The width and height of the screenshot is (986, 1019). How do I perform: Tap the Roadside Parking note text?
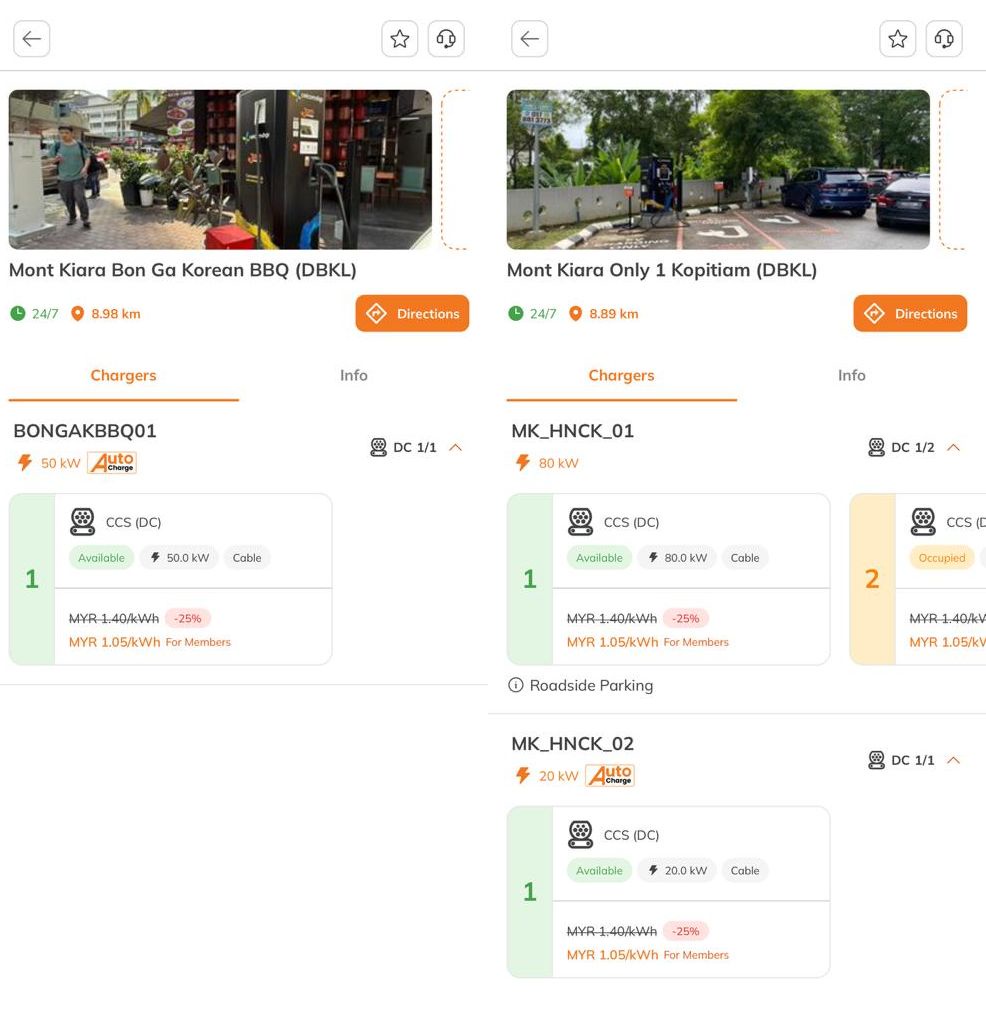click(591, 685)
